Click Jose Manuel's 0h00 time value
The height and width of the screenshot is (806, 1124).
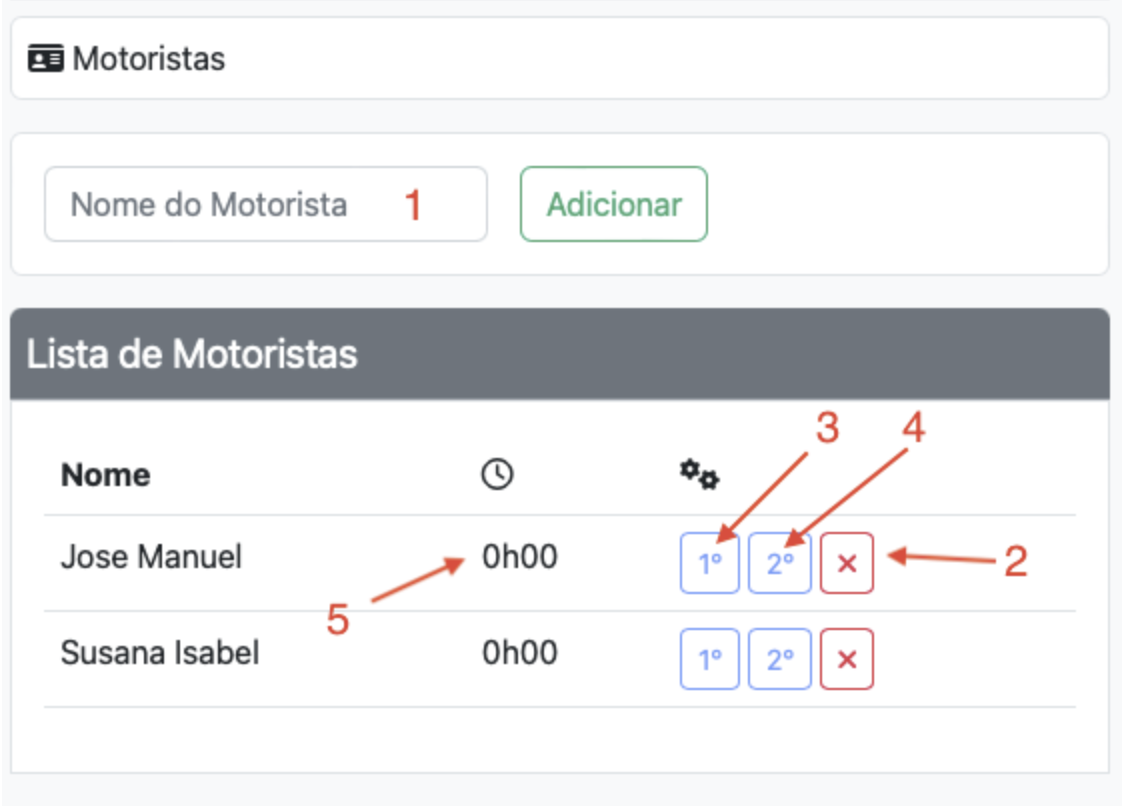pyautogui.click(x=520, y=556)
